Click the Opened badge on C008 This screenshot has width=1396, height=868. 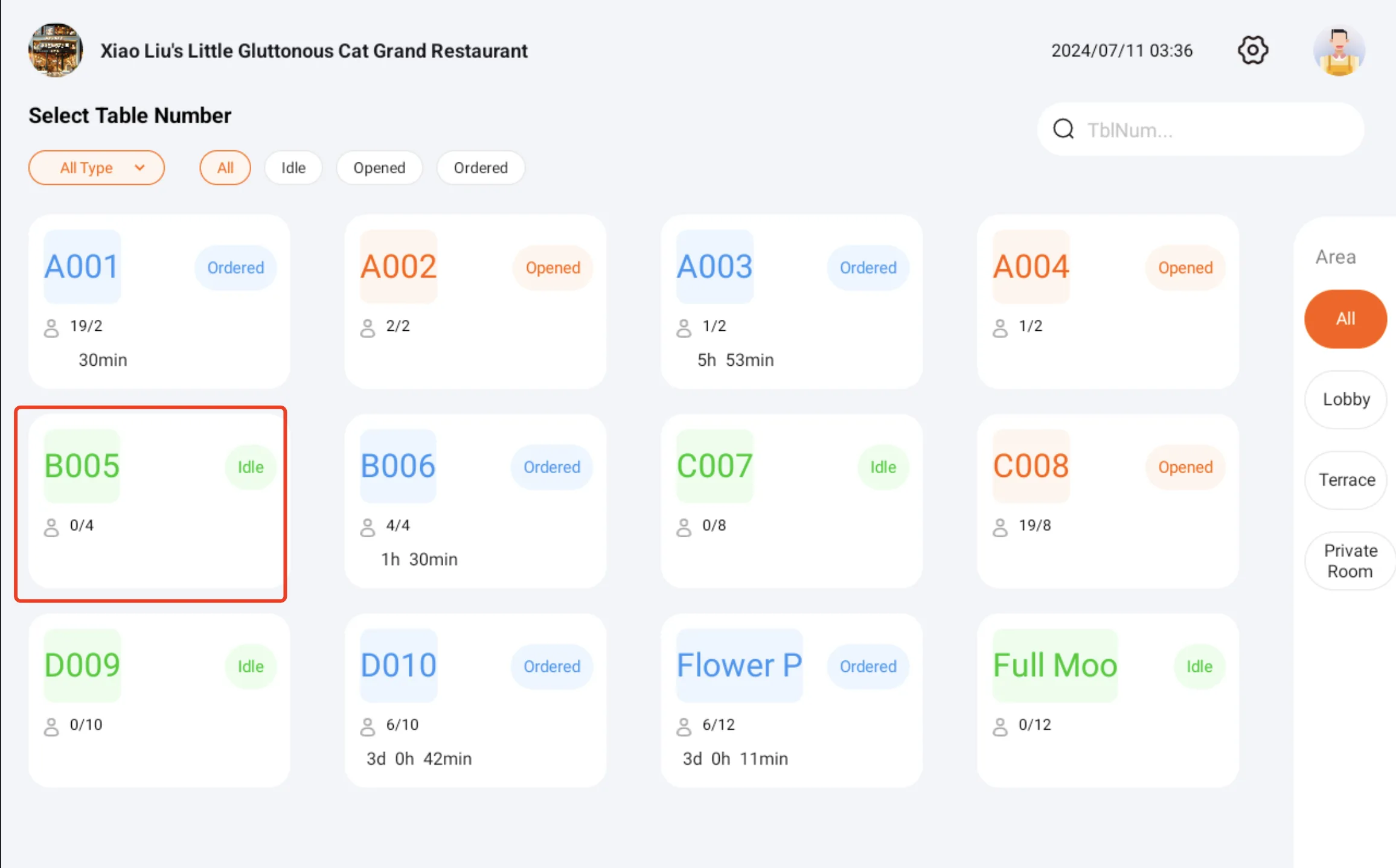click(x=1185, y=467)
